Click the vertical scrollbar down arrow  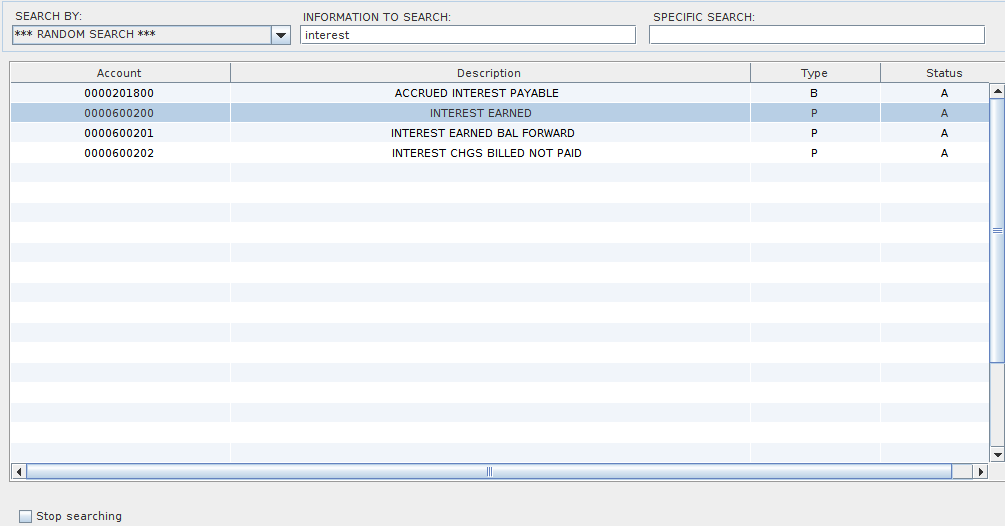(996, 455)
